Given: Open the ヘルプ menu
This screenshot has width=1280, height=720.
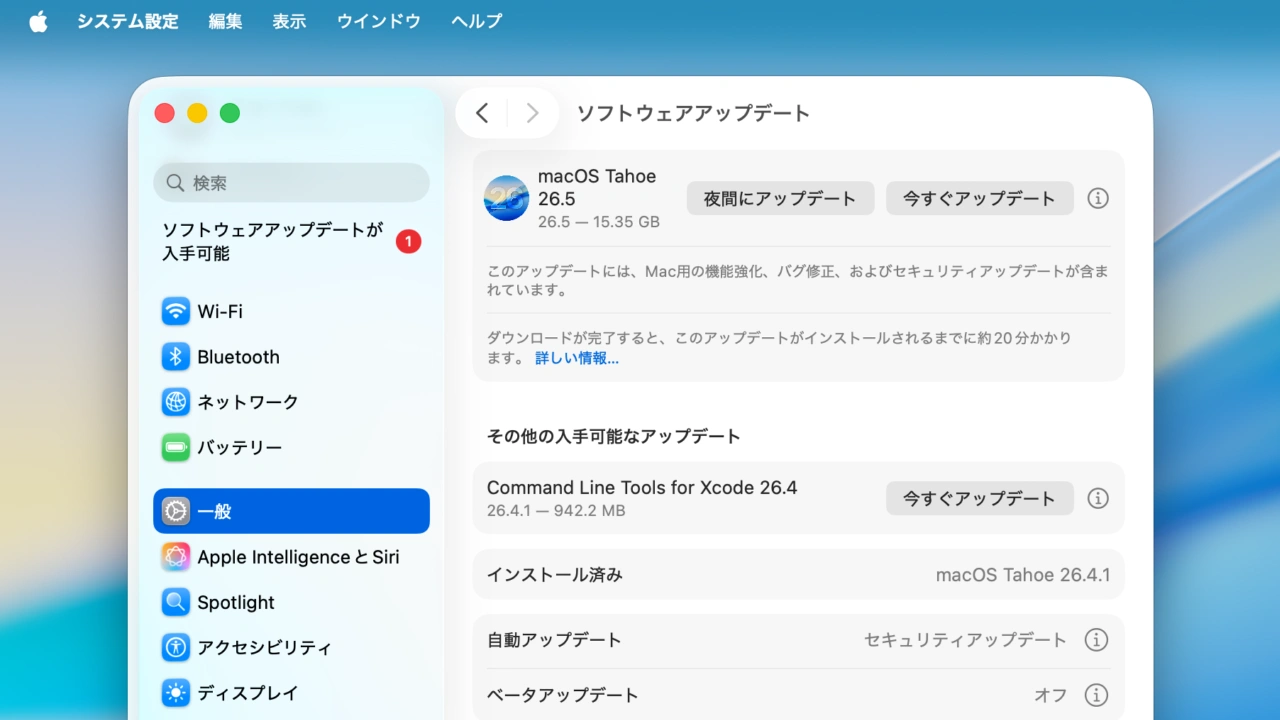Looking at the screenshot, I should (x=476, y=21).
